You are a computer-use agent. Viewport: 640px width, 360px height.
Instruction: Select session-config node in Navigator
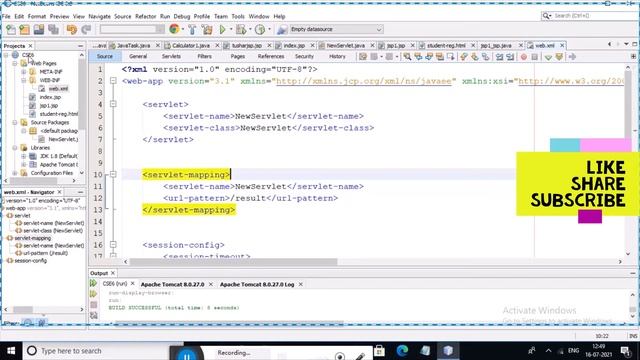coord(31,260)
